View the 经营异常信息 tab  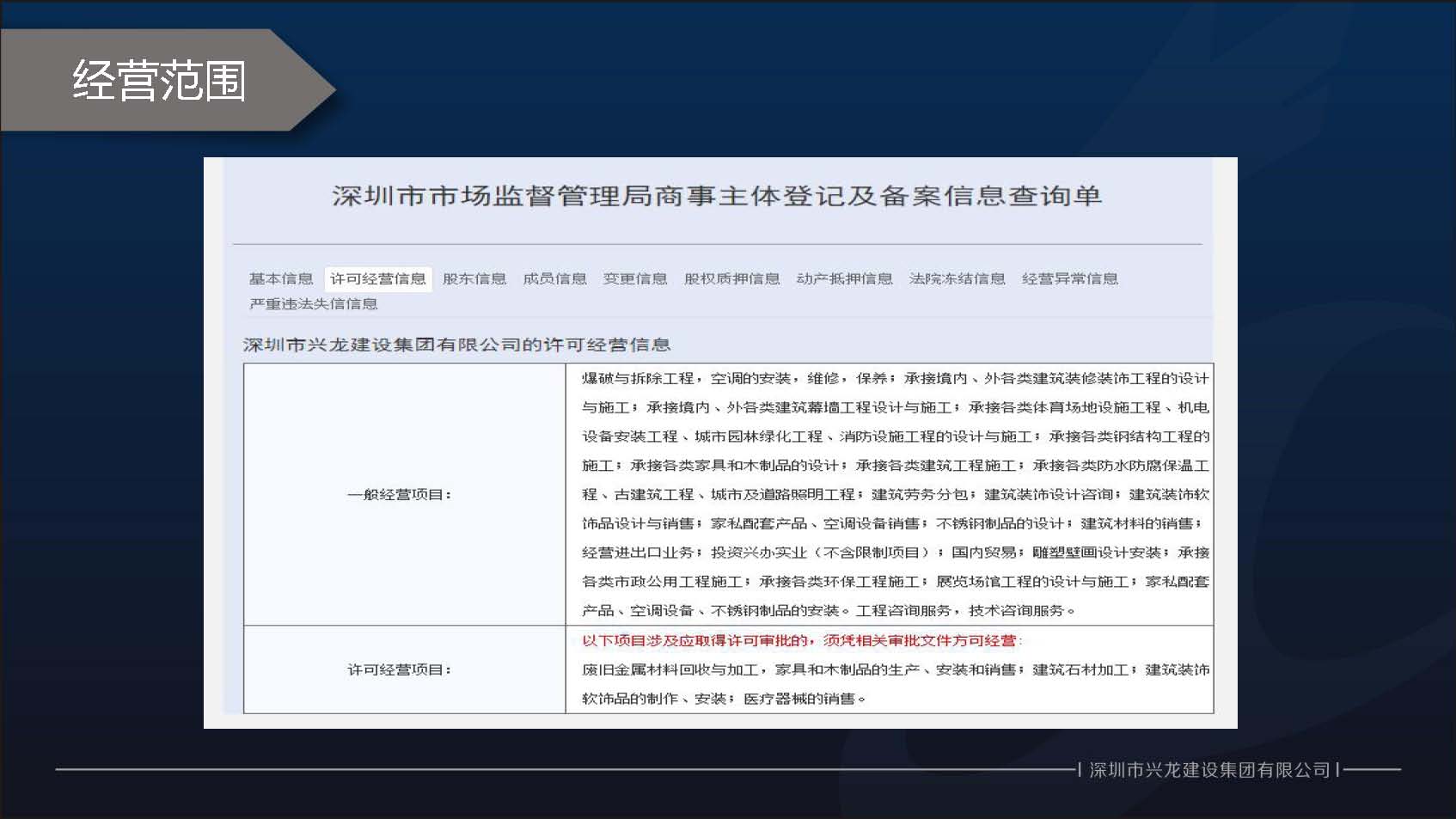[x=1069, y=278]
